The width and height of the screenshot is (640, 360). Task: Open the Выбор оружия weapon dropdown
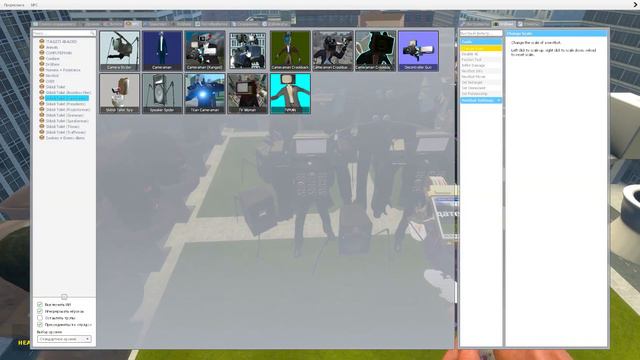click(64, 339)
